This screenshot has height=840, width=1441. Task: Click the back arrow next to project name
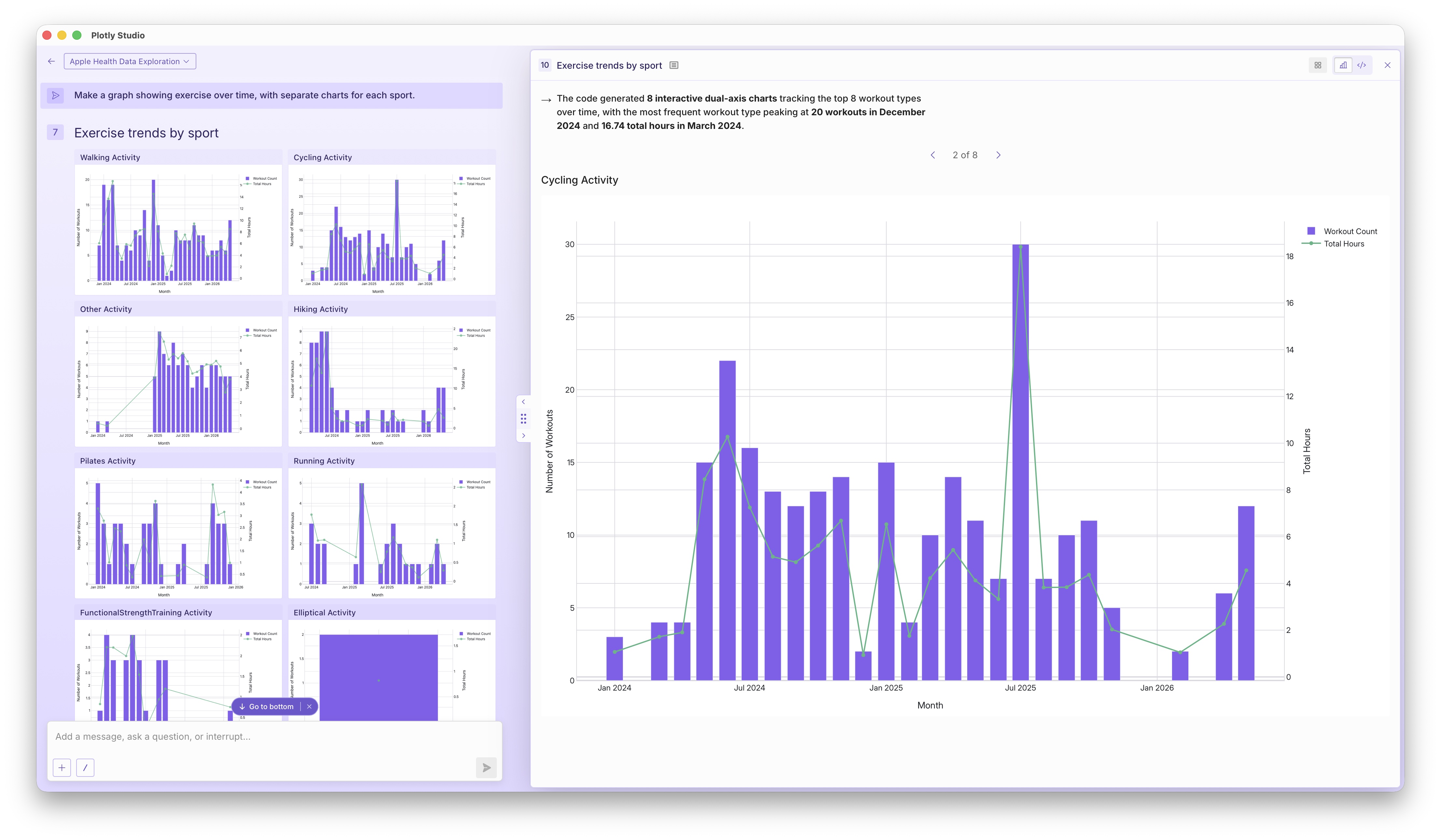click(51, 61)
